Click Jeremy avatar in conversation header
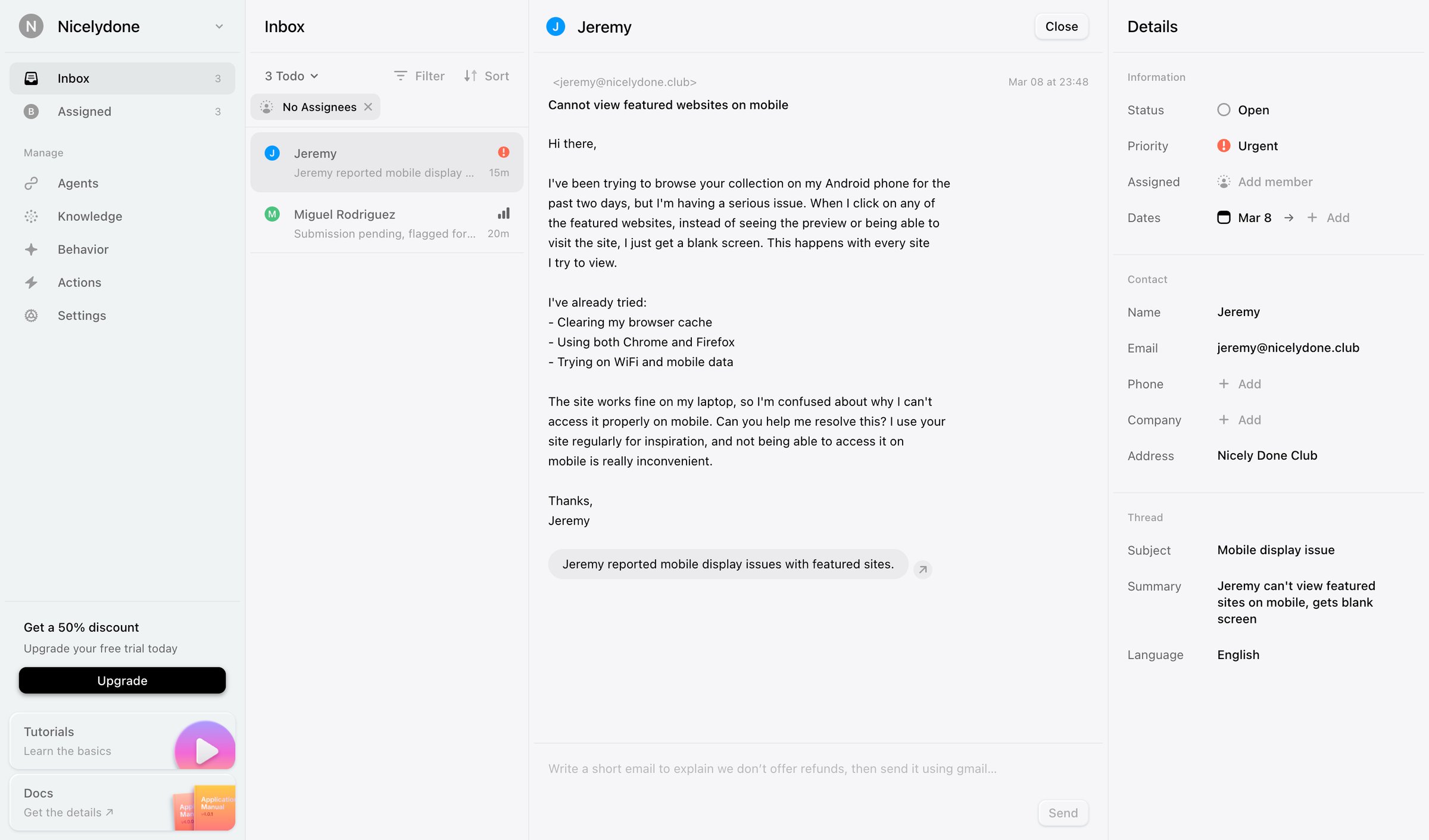 [x=556, y=27]
